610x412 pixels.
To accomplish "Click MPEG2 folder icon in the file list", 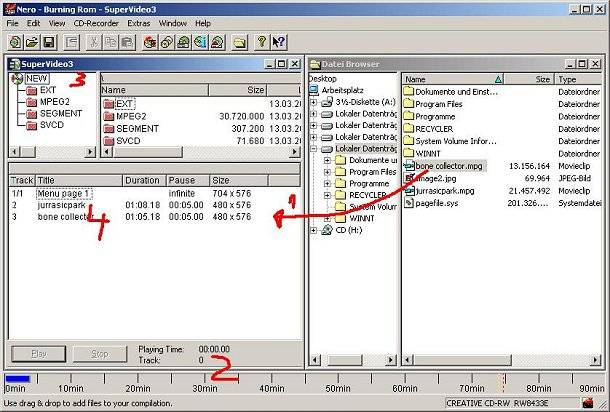I will pos(109,116).
